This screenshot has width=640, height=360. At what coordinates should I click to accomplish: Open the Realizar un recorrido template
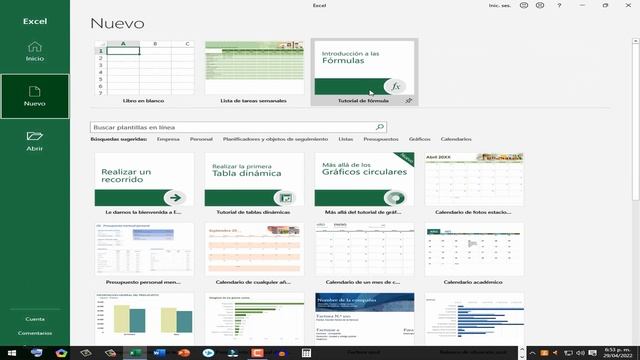[x=144, y=184]
